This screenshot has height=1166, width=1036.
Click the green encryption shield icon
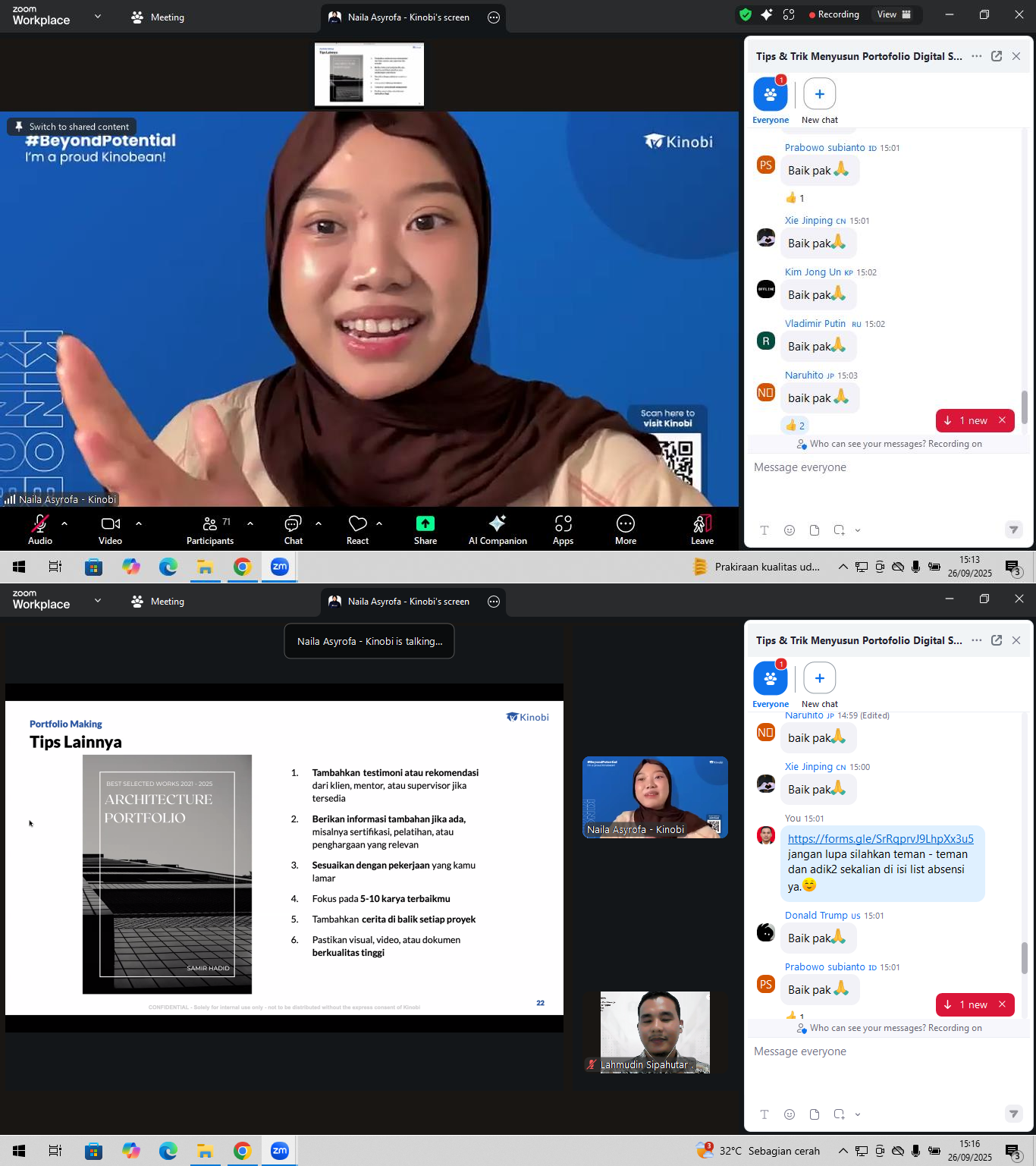[x=746, y=14]
